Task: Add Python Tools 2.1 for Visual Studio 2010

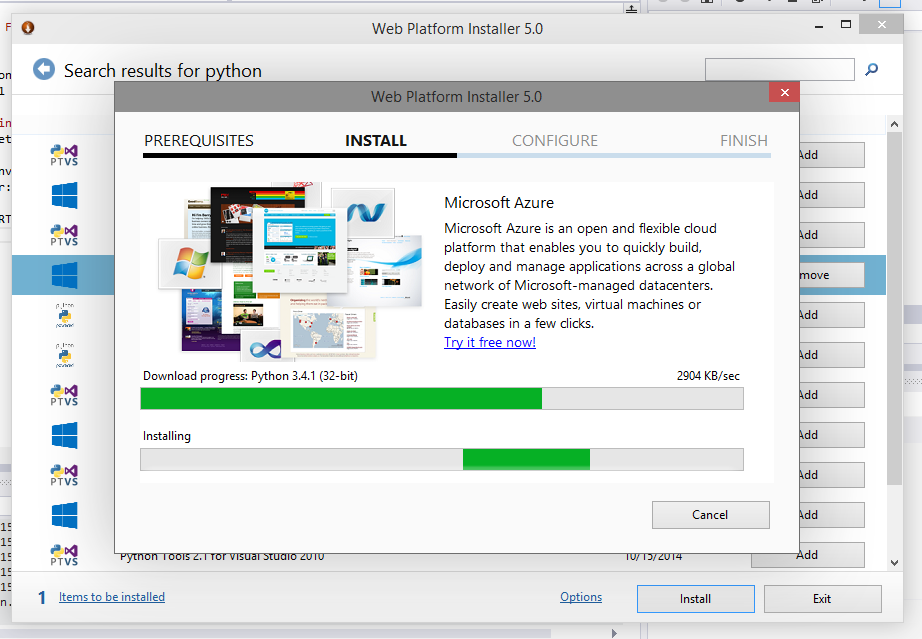Action: pos(807,555)
